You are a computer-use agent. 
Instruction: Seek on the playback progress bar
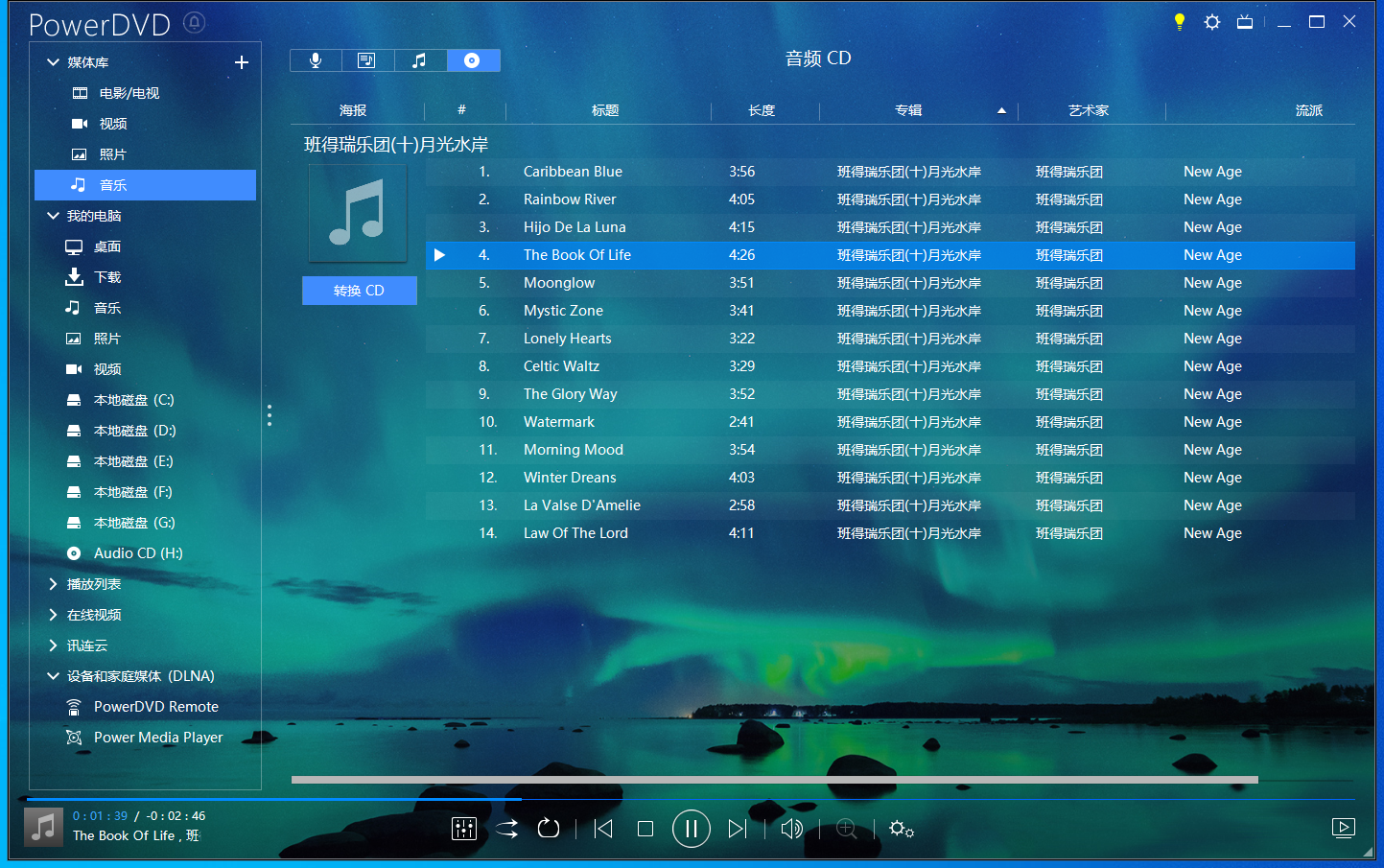691,799
